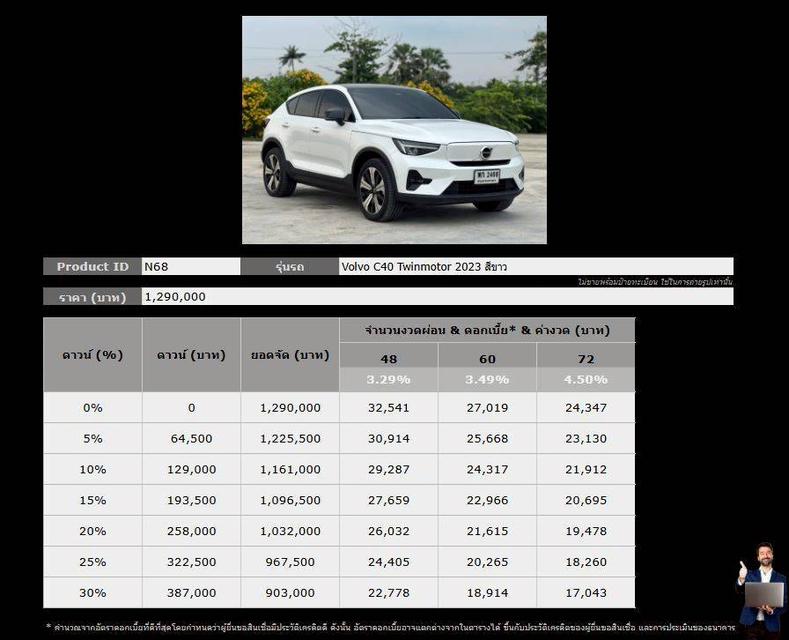The width and height of the screenshot is (789, 640).
Task: Click the down payment amount 322,500
Action: coord(191,562)
